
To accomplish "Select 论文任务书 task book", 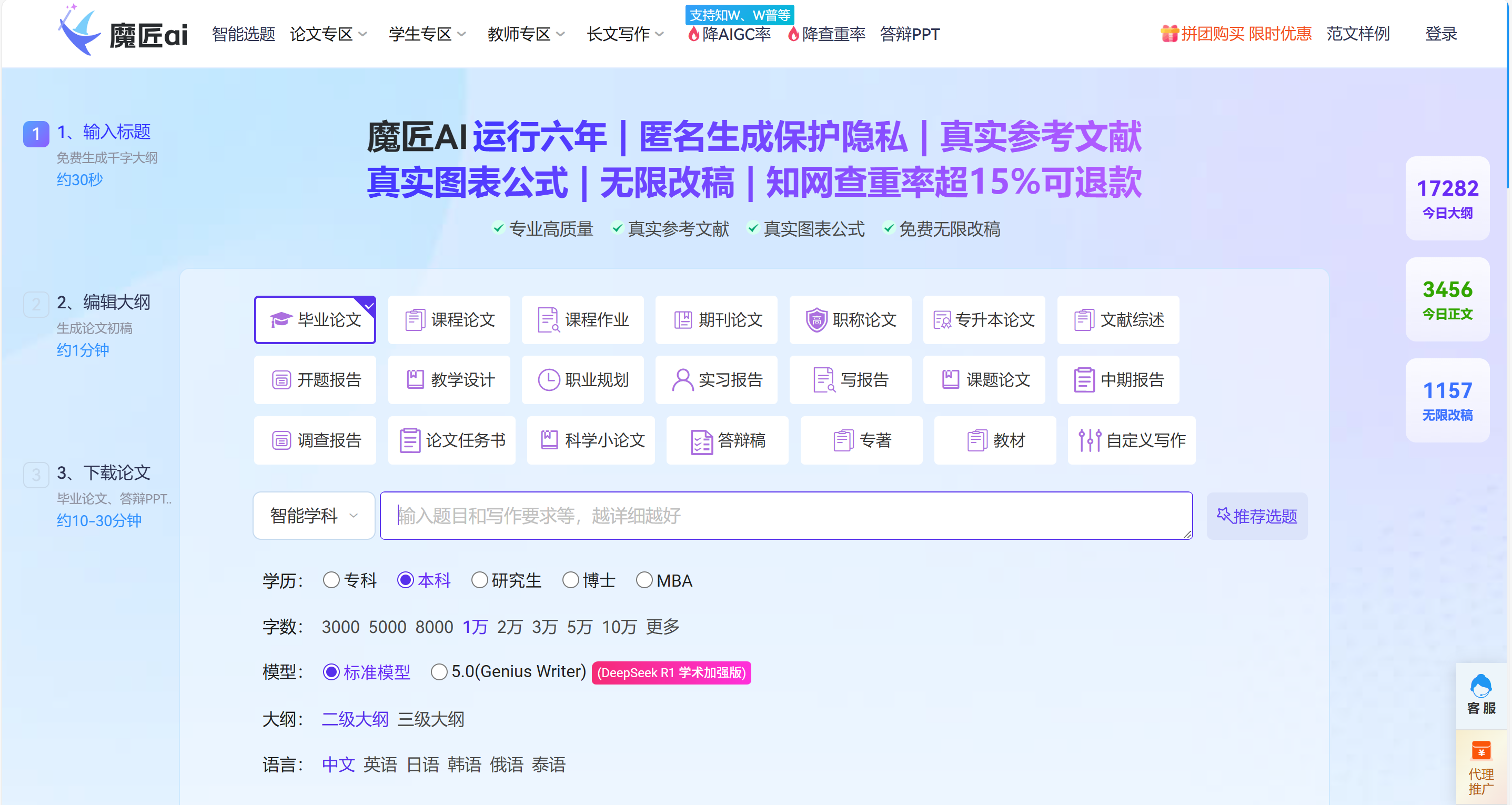I will [x=452, y=440].
